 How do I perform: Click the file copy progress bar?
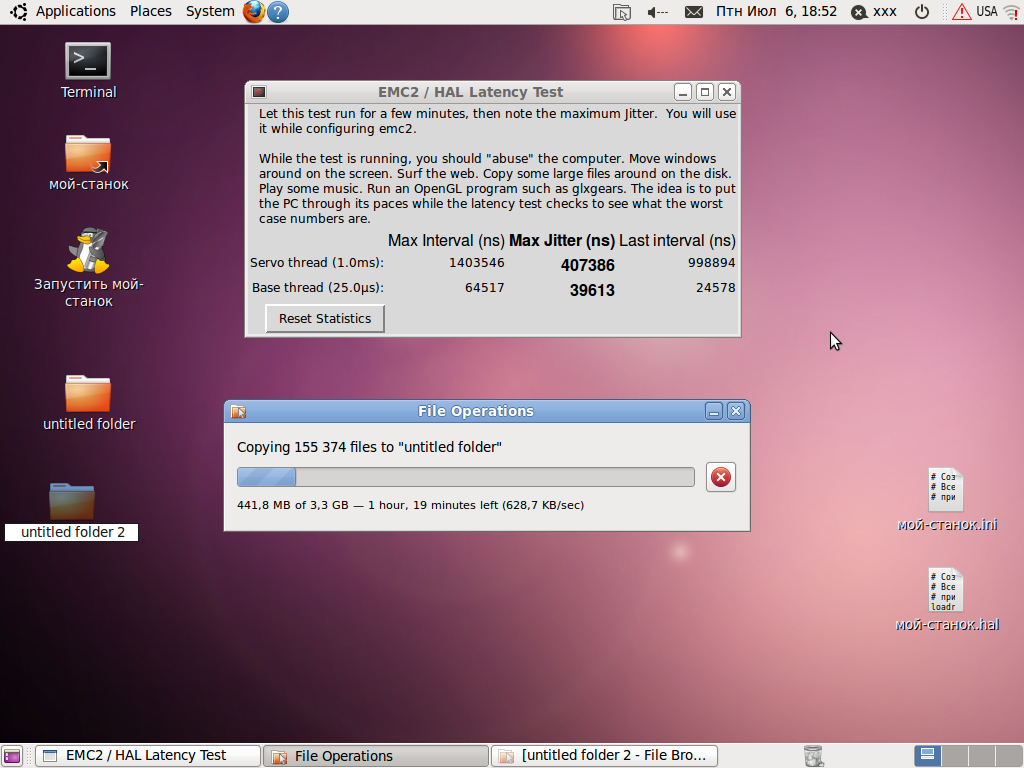tap(466, 477)
